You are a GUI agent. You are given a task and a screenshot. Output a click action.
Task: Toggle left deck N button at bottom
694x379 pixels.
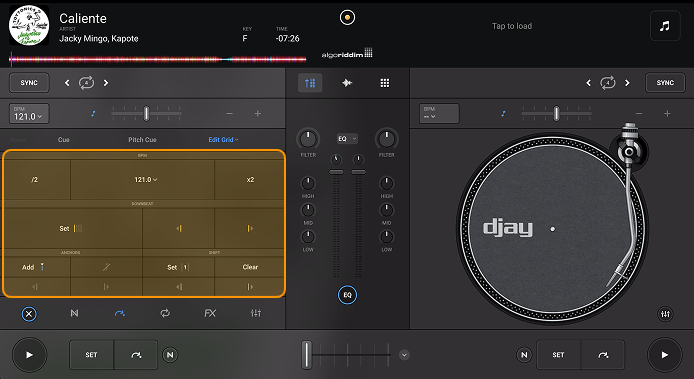tap(170, 355)
